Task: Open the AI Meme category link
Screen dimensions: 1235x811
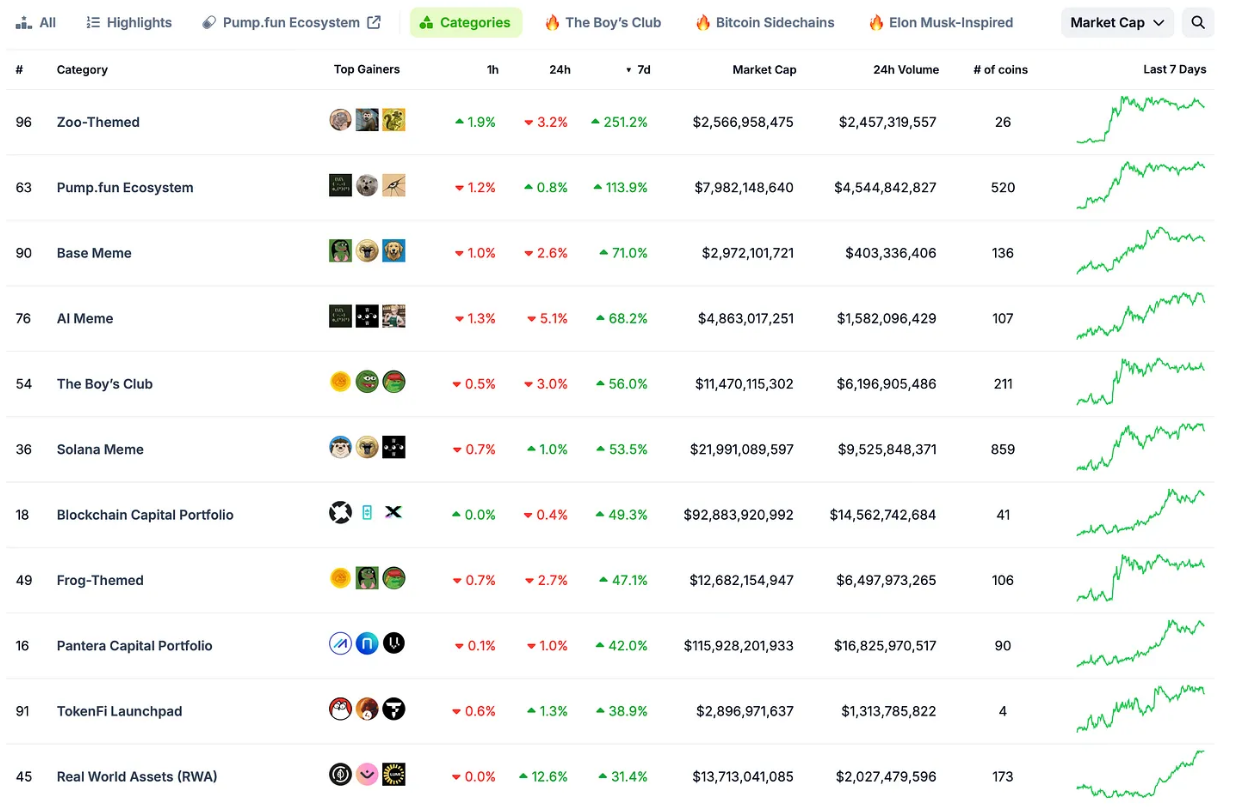Action: 85,318
